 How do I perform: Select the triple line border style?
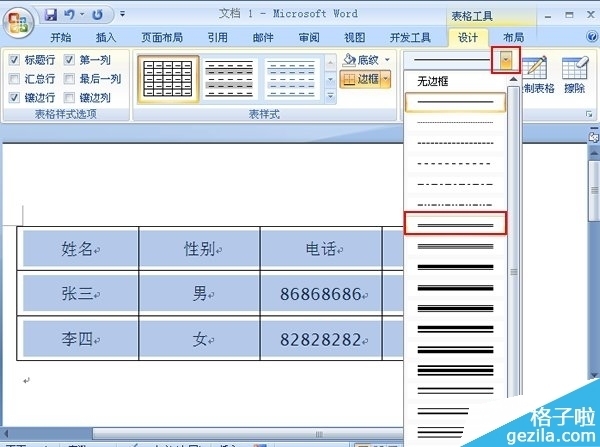[455, 246]
